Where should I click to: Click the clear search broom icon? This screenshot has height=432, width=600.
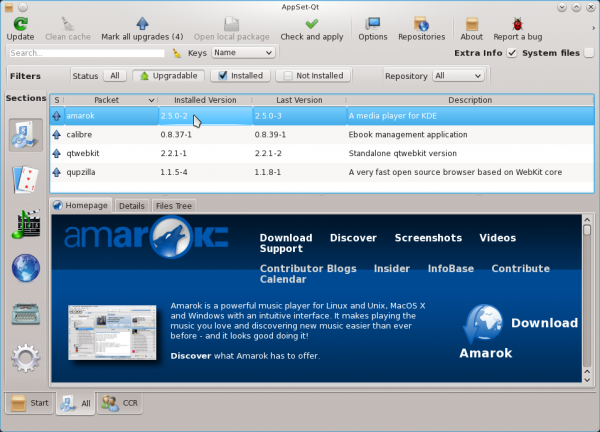pos(176,53)
